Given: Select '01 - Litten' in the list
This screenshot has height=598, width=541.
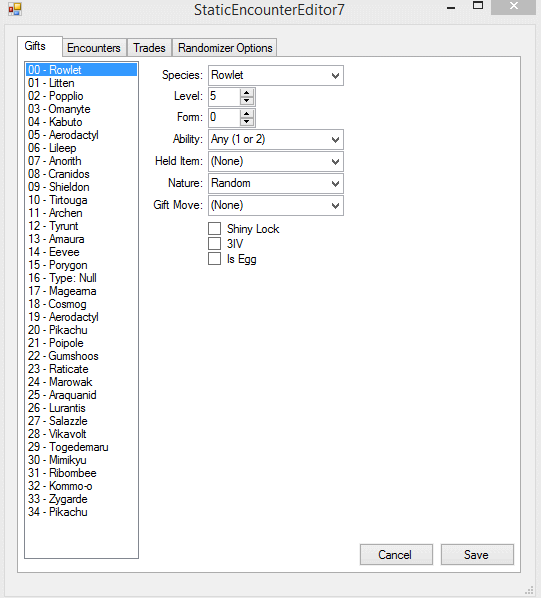Looking at the screenshot, I should [81, 83].
